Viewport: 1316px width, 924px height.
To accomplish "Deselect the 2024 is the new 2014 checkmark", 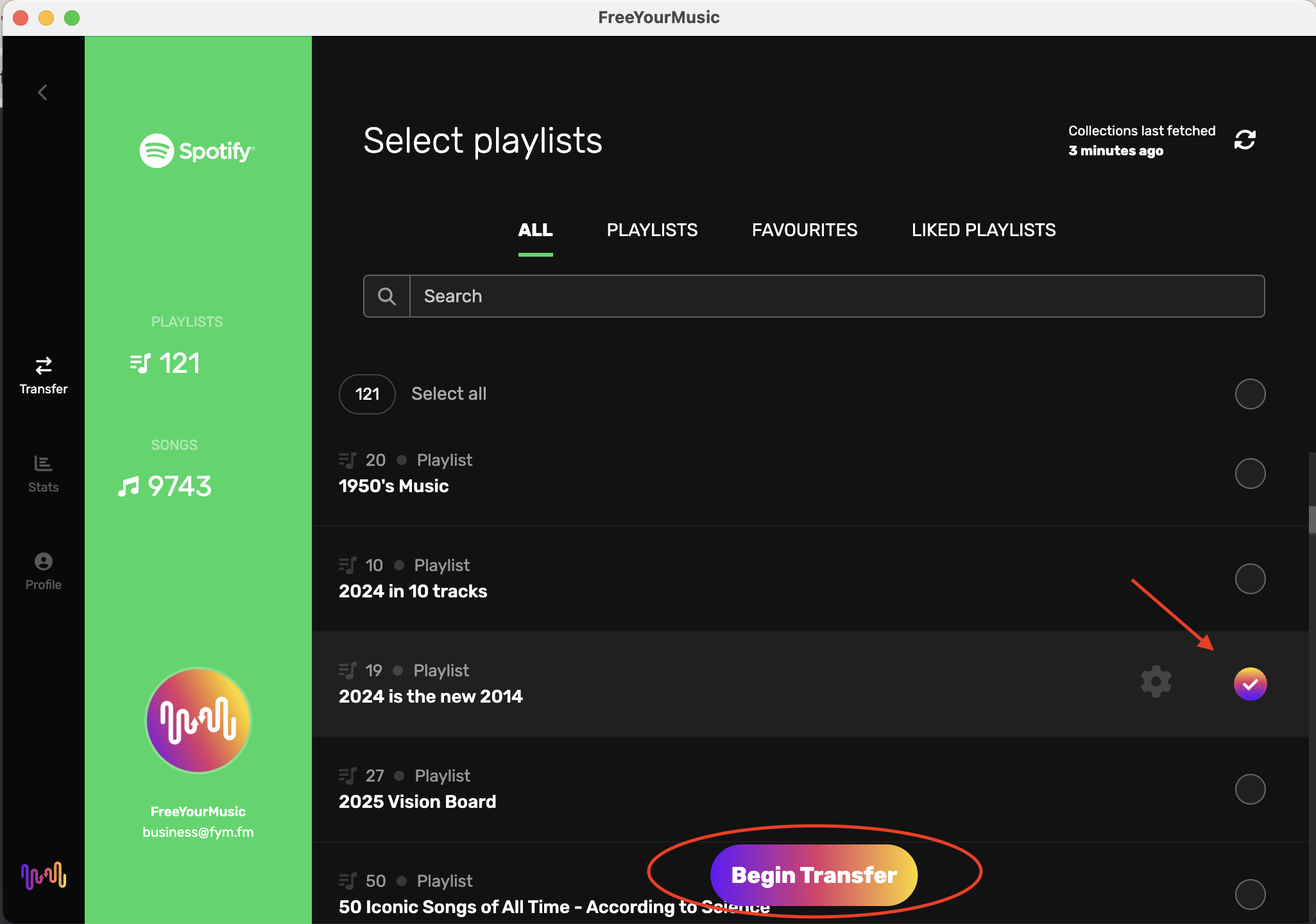I will point(1249,684).
